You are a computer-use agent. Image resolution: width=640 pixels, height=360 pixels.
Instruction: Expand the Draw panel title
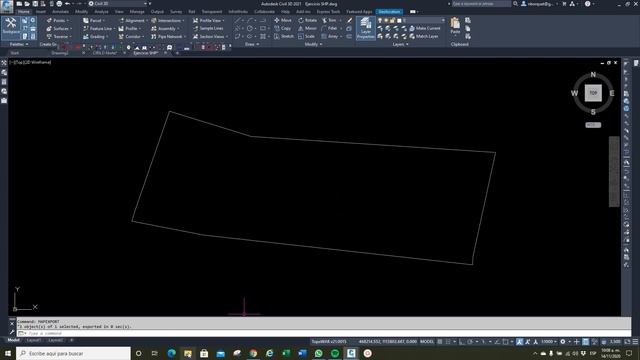point(252,44)
